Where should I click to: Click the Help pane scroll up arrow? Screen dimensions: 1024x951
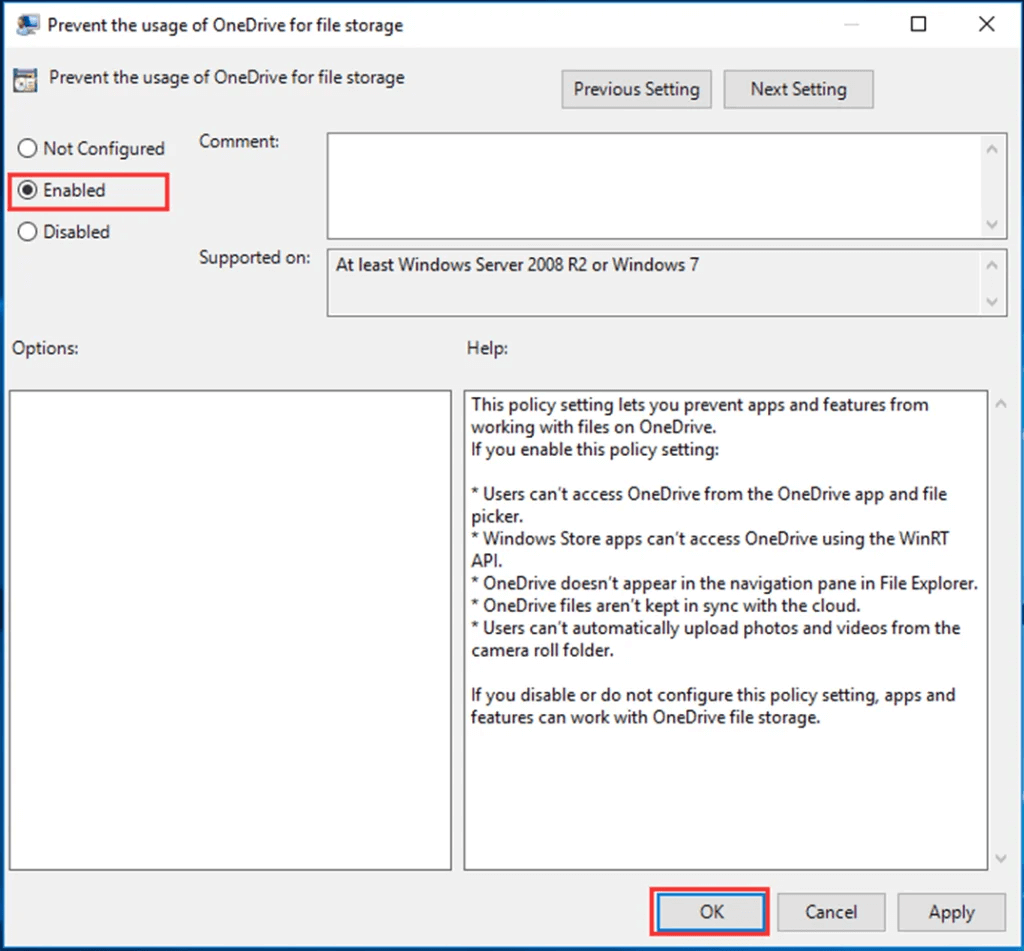1000,404
